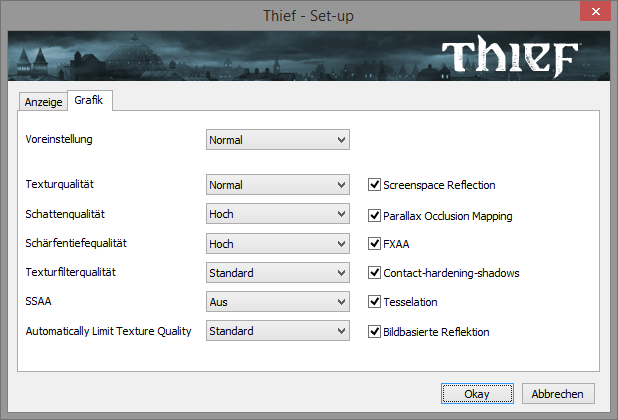Disable Screenspace Reflection checkbox
Screen dimensions: 618x420
click(374, 184)
